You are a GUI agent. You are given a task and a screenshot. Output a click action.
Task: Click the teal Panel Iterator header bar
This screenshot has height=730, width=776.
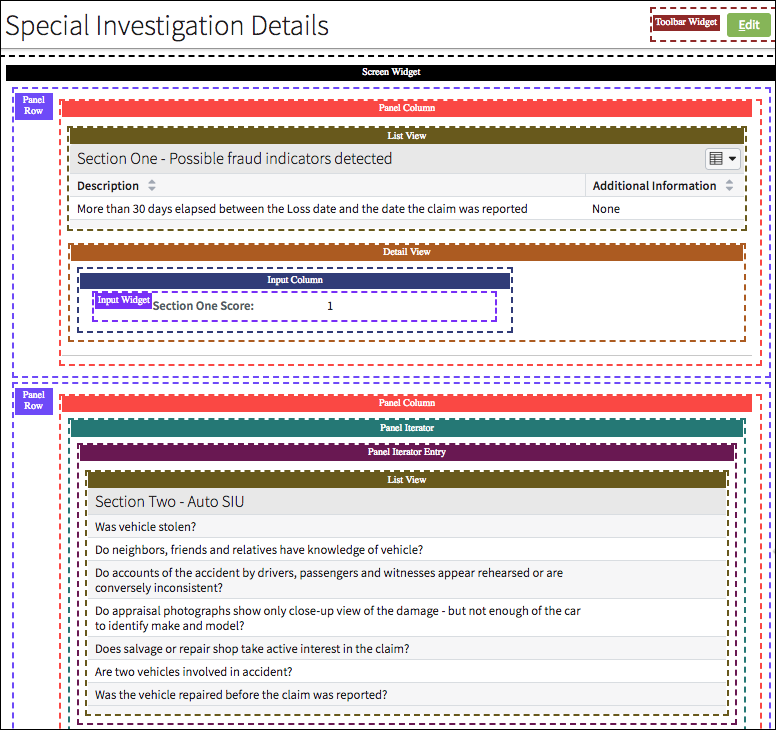click(406, 428)
